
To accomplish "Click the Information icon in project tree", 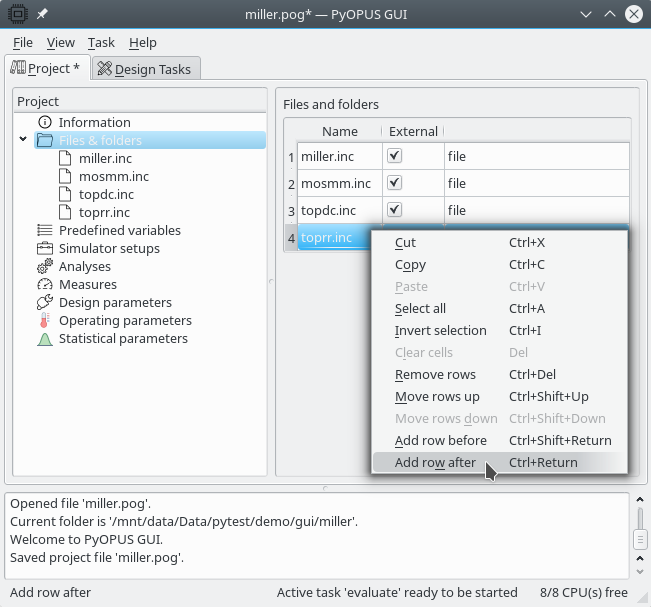I will (x=44, y=122).
